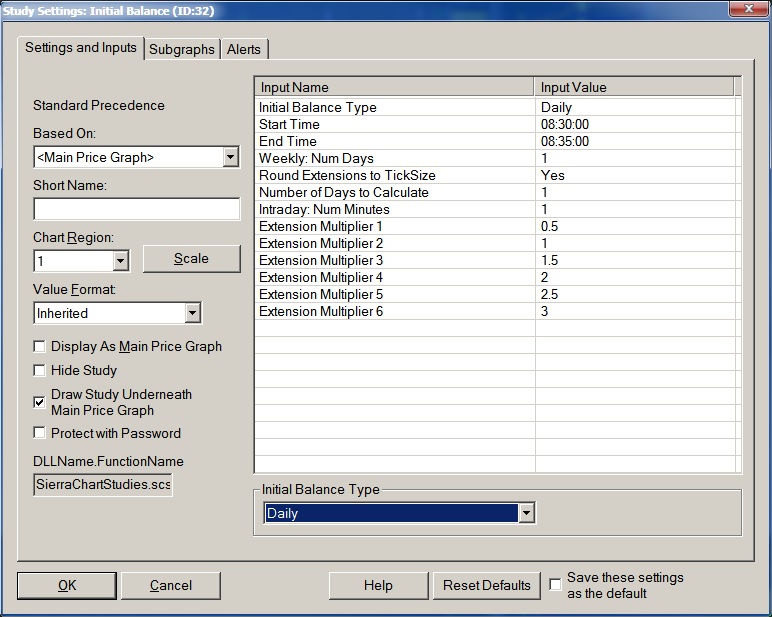The height and width of the screenshot is (617, 772).
Task: Select the End Time input row
Action: pyautogui.click(x=495, y=141)
